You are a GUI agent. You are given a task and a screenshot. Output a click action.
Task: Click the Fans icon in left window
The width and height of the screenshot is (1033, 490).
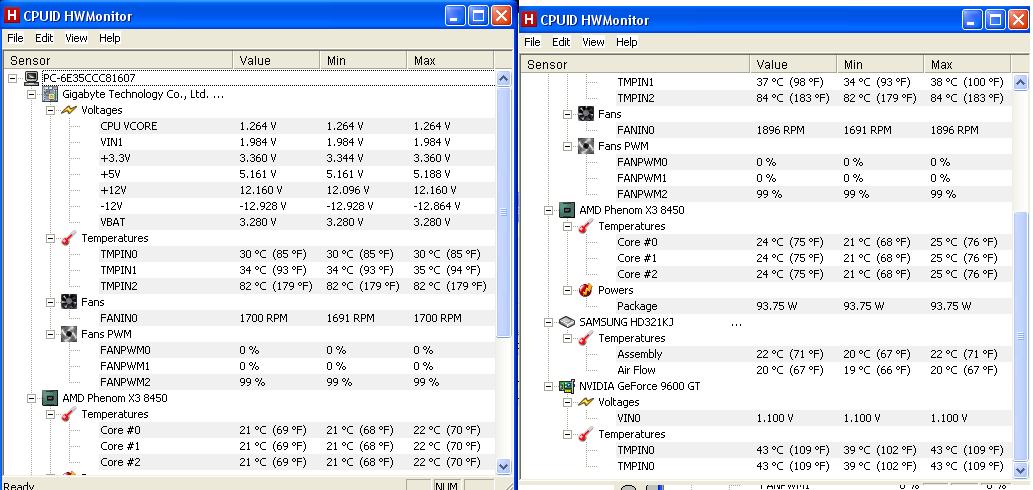pos(69,302)
